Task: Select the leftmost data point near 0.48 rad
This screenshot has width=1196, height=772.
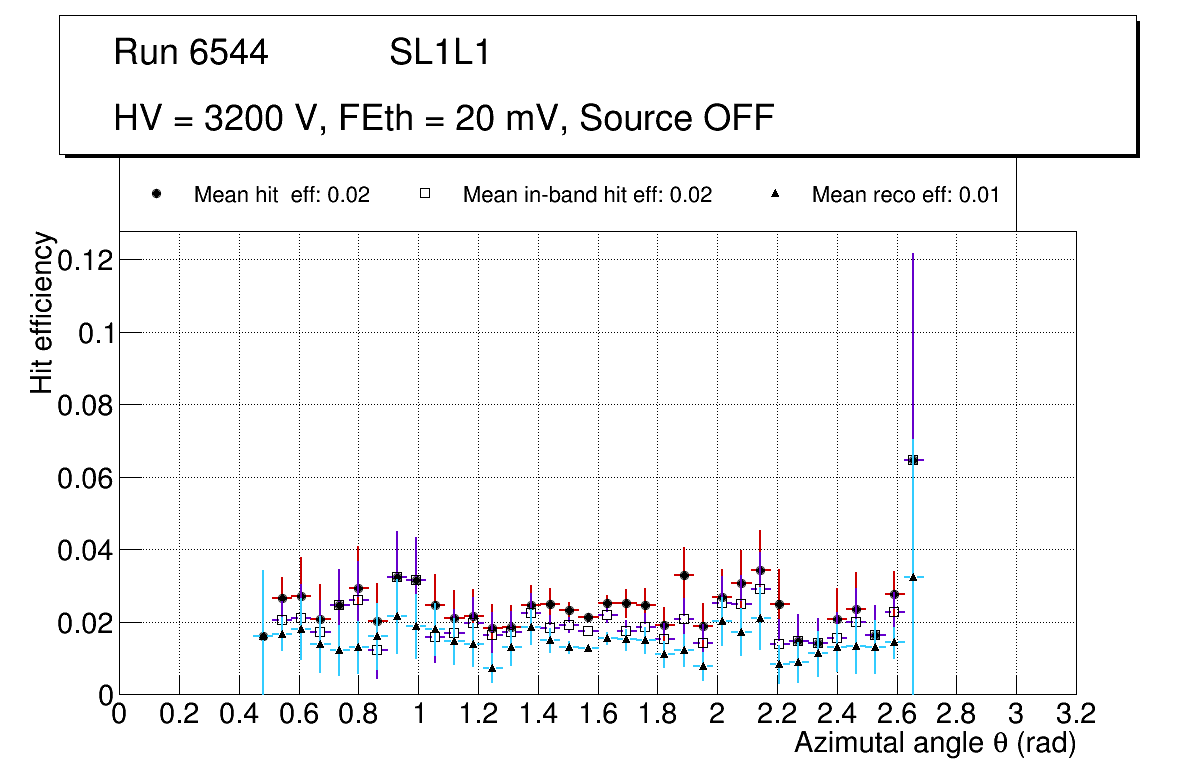Action: pos(263,636)
